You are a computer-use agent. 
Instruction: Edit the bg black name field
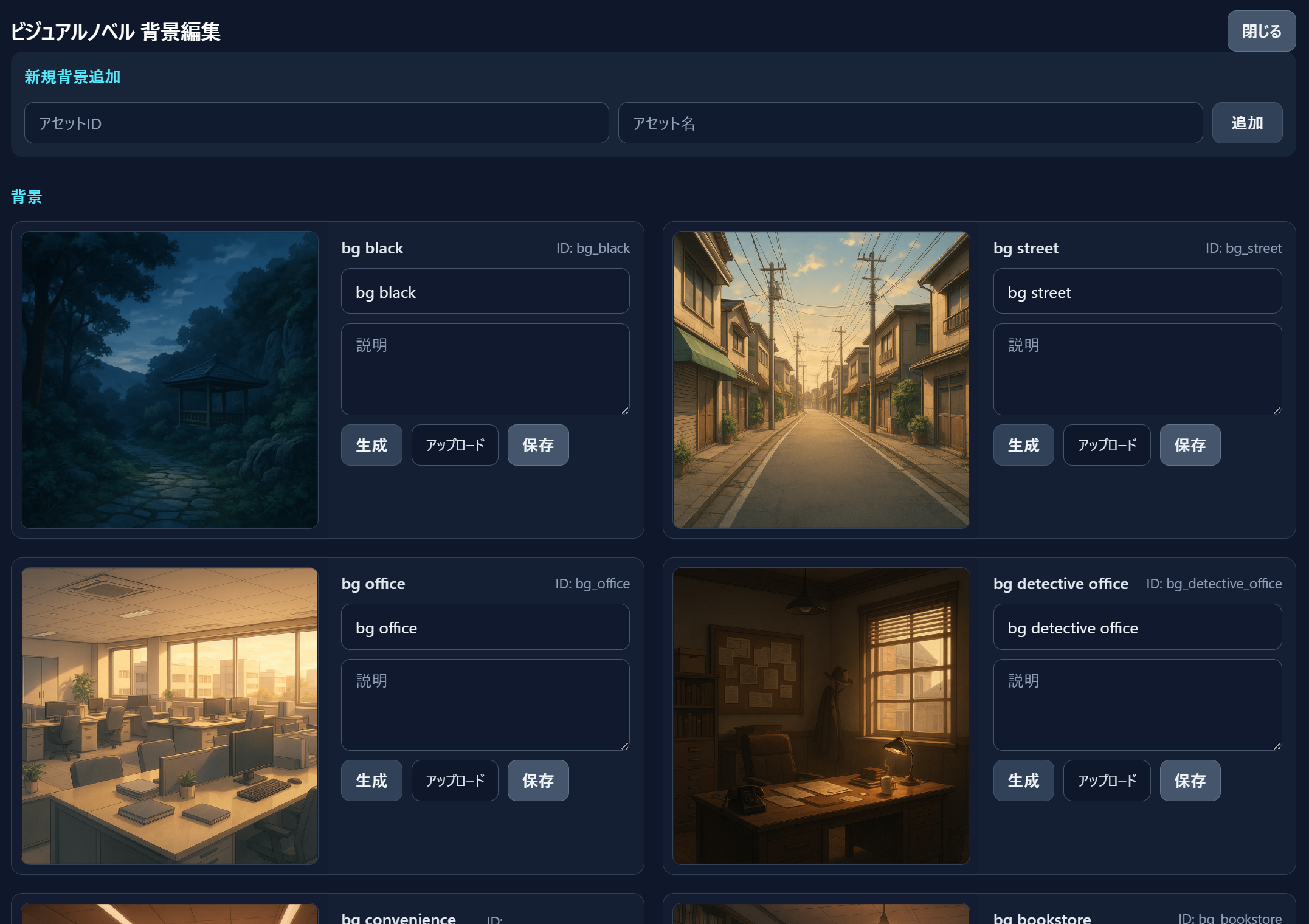click(485, 292)
